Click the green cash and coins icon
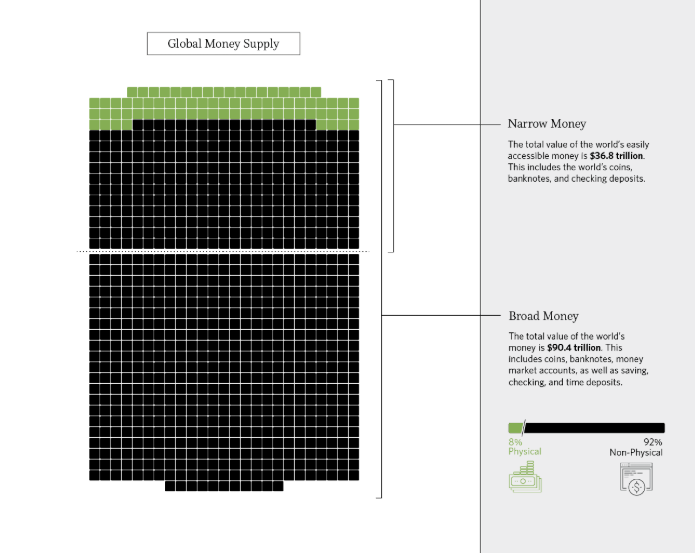The height and width of the screenshot is (553, 695). (525, 477)
